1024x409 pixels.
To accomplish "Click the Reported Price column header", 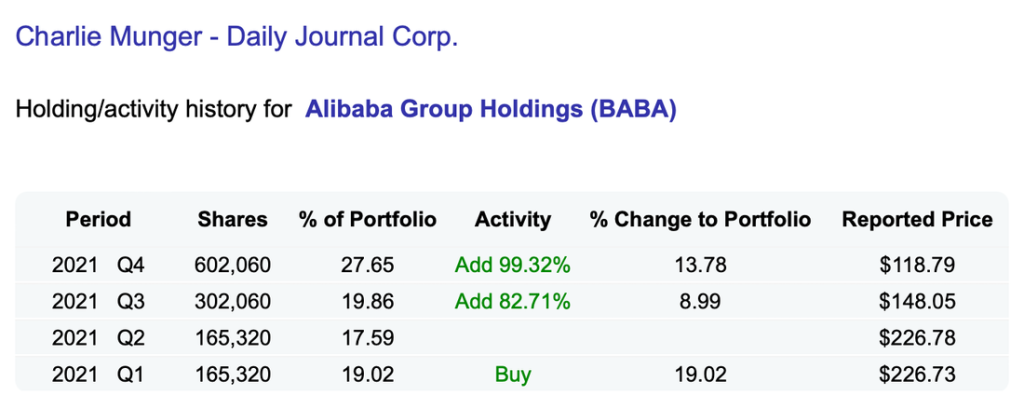I will 917,219.
